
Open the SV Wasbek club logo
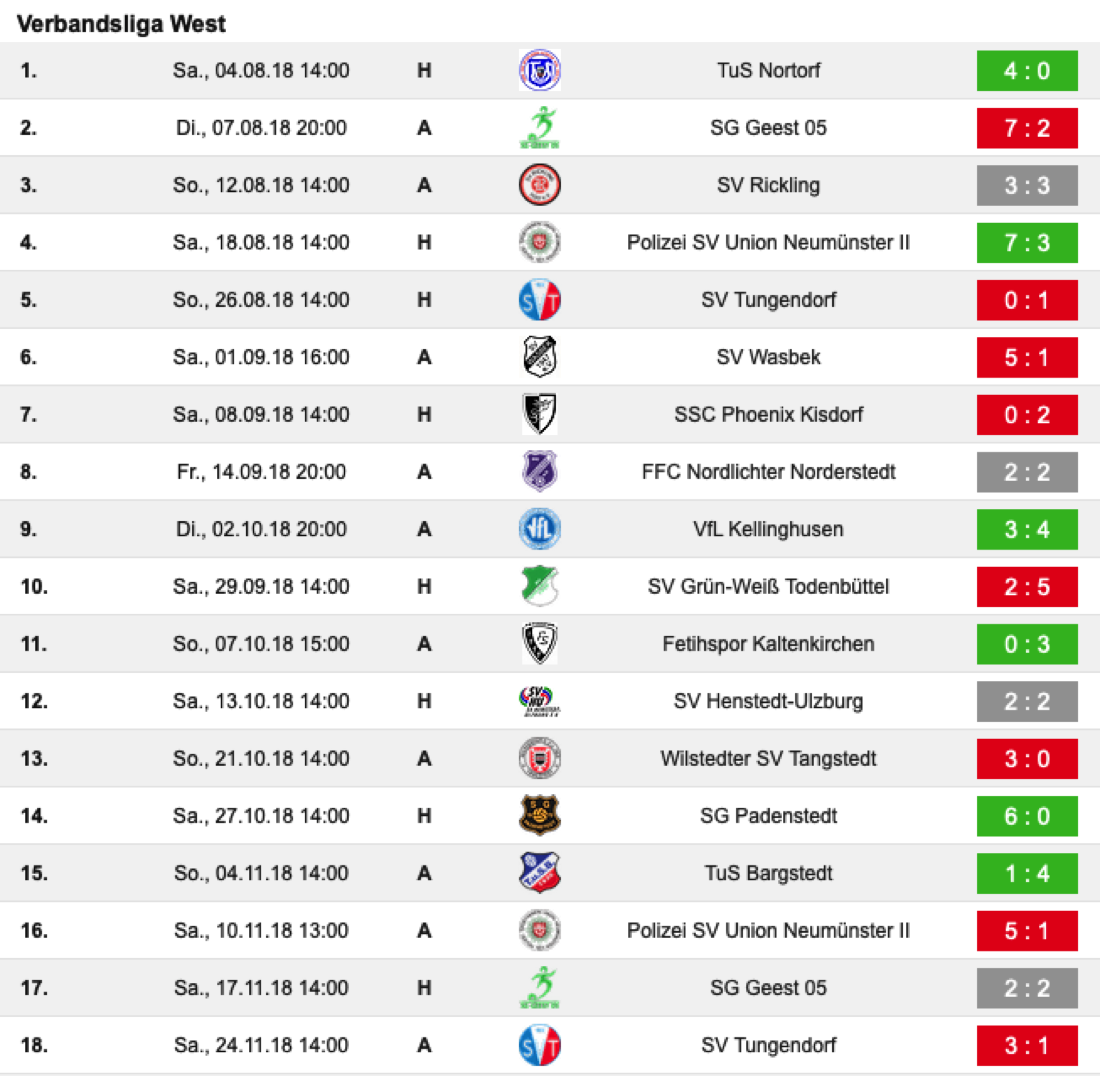click(x=540, y=357)
